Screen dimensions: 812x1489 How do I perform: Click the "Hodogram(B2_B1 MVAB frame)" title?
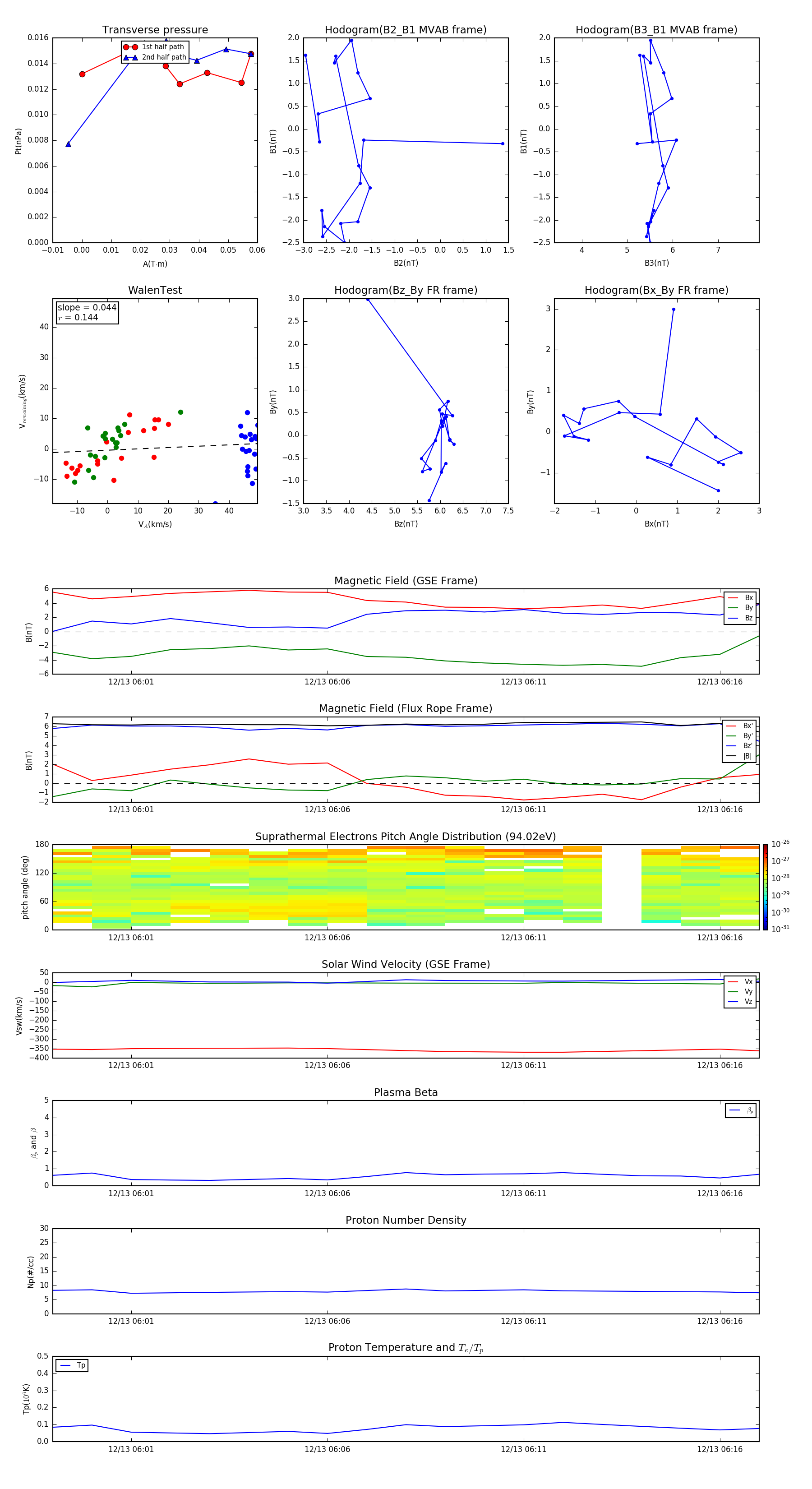click(x=406, y=30)
